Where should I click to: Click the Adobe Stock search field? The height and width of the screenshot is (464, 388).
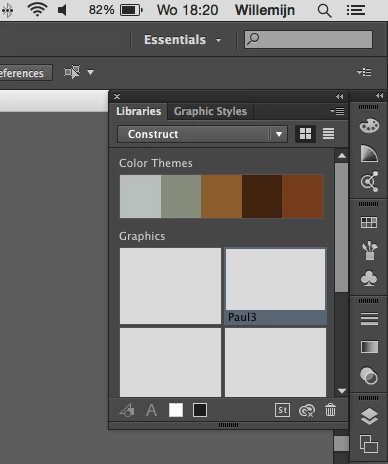click(x=308, y=40)
